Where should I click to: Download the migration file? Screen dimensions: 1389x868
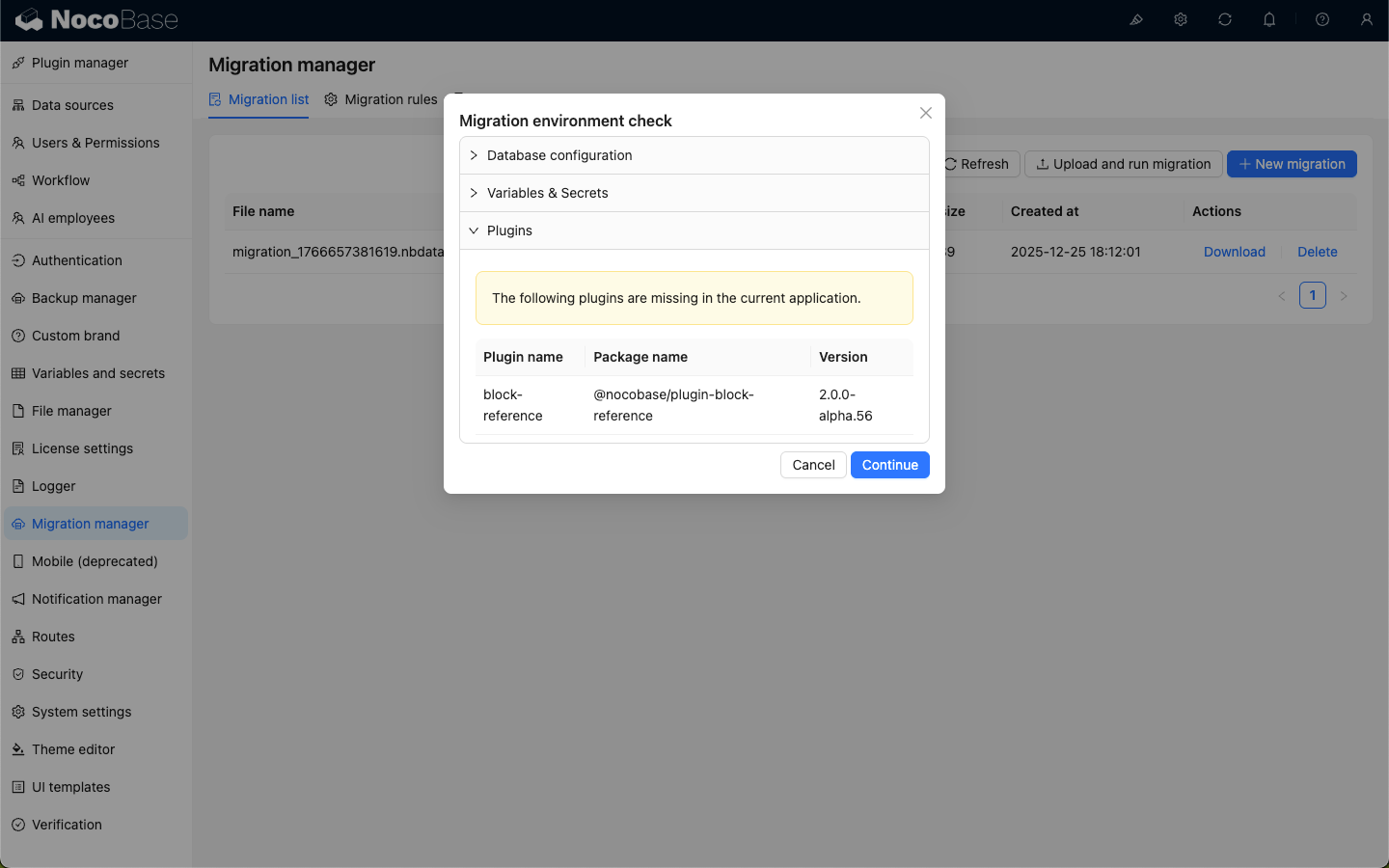[1234, 252]
